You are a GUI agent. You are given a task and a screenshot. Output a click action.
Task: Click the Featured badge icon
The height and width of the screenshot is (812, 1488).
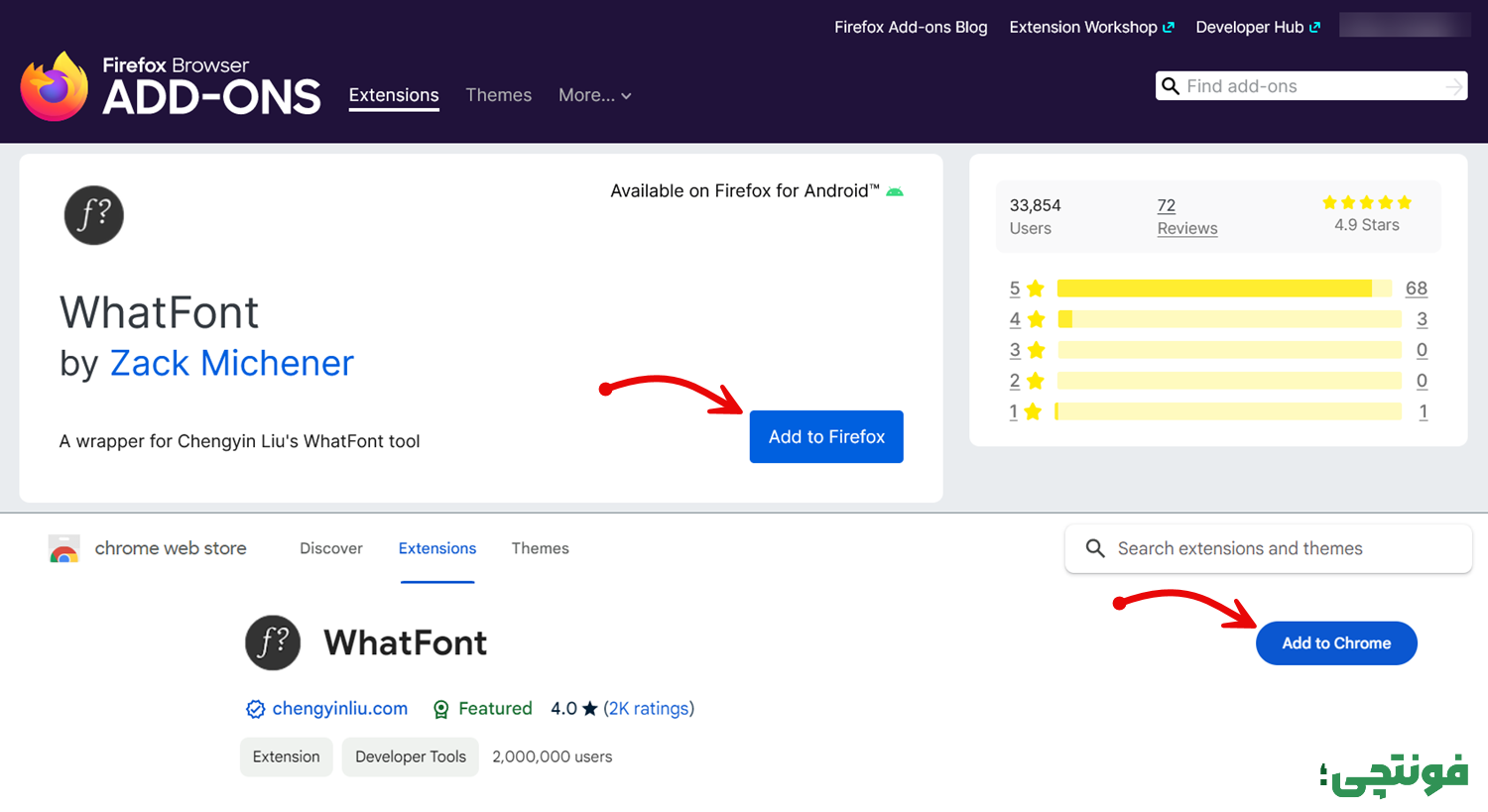click(441, 709)
